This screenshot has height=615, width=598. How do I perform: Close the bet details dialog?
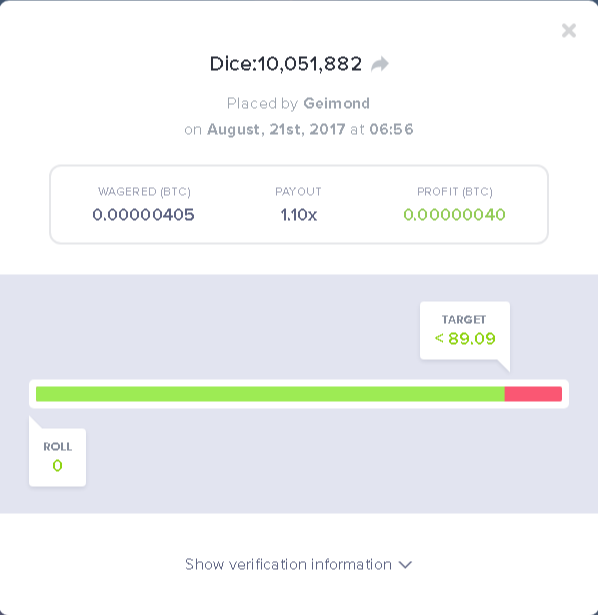569,30
